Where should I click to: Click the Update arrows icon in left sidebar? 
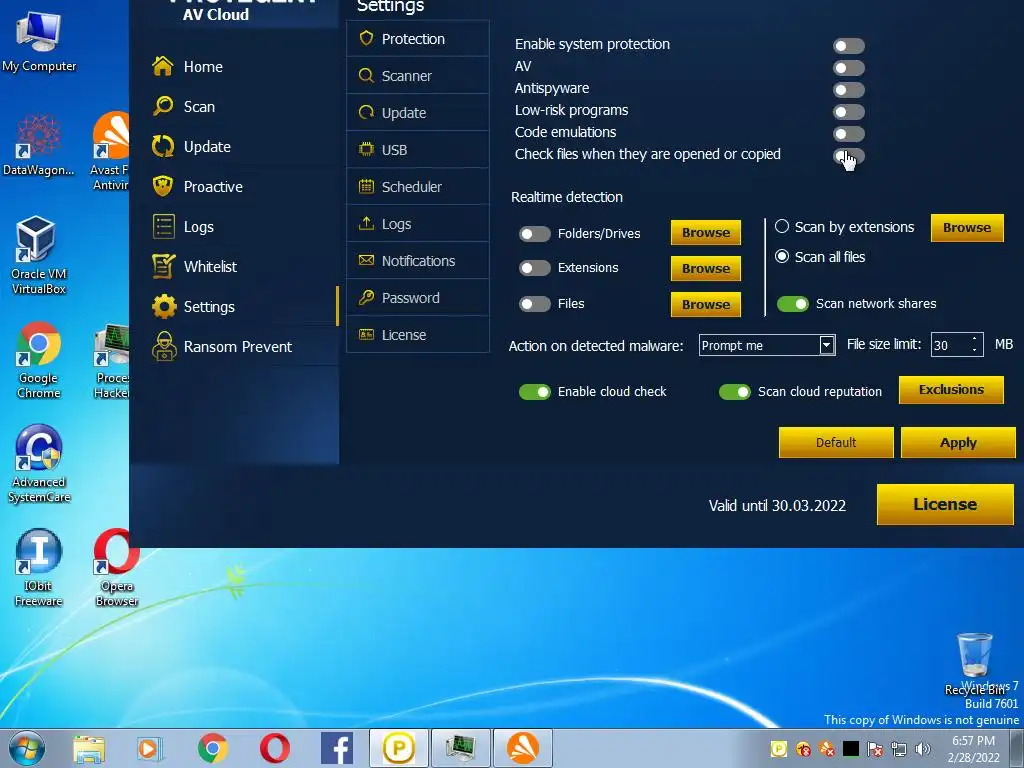click(163, 146)
